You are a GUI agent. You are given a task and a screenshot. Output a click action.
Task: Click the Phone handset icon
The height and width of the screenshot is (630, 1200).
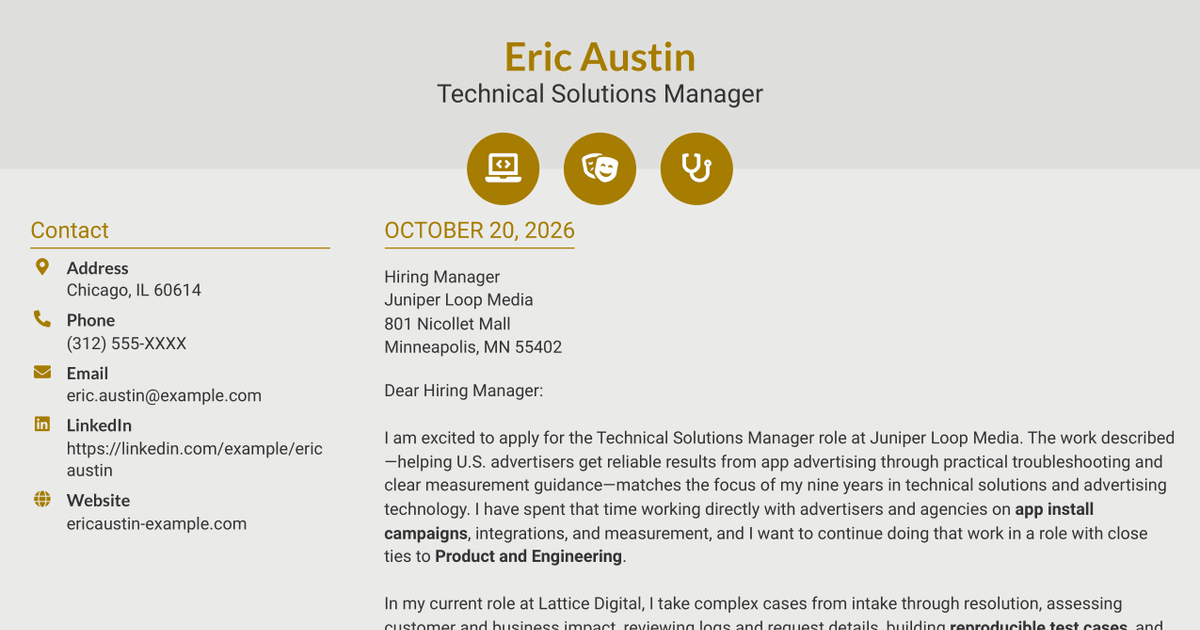(x=42, y=319)
